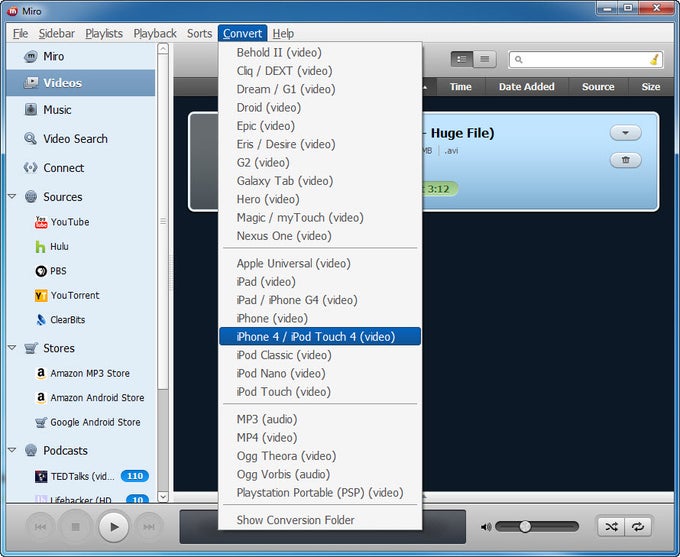Click the volume slider knob
The height and width of the screenshot is (557, 680).
pyautogui.click(x=525, y=526)
